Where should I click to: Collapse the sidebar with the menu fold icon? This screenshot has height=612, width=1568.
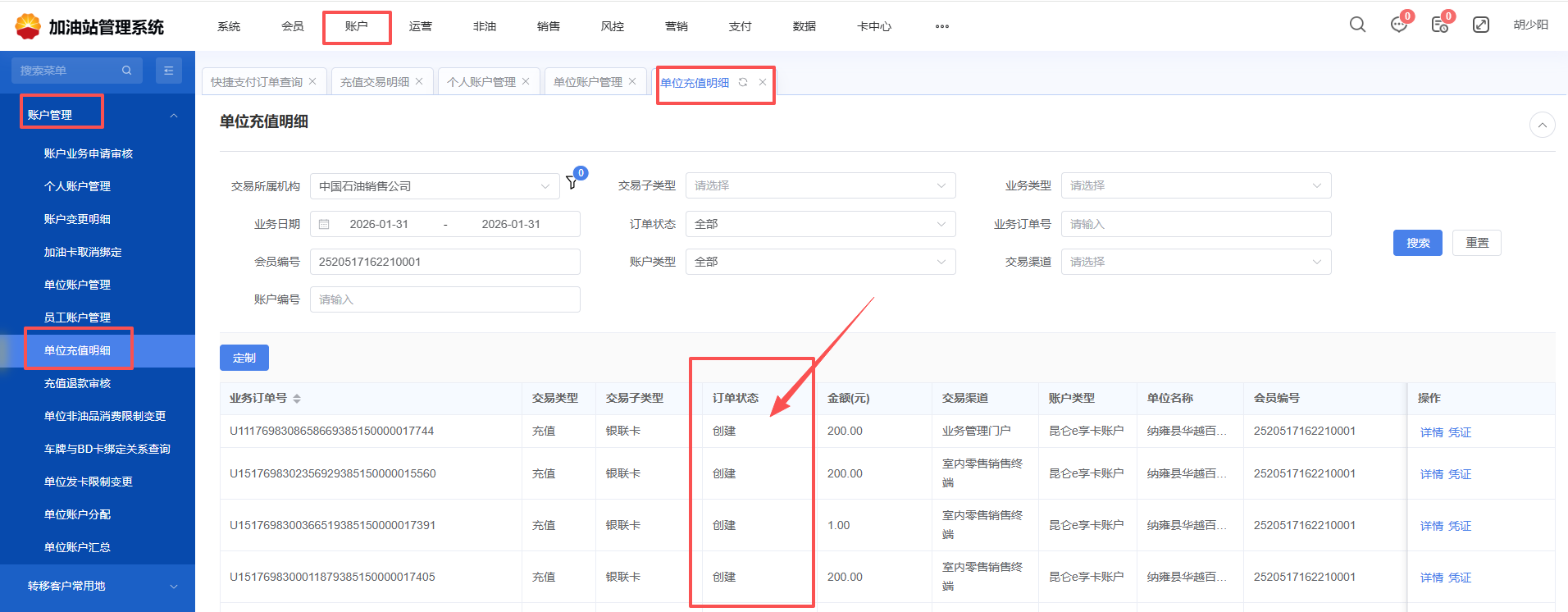[168, 71]
